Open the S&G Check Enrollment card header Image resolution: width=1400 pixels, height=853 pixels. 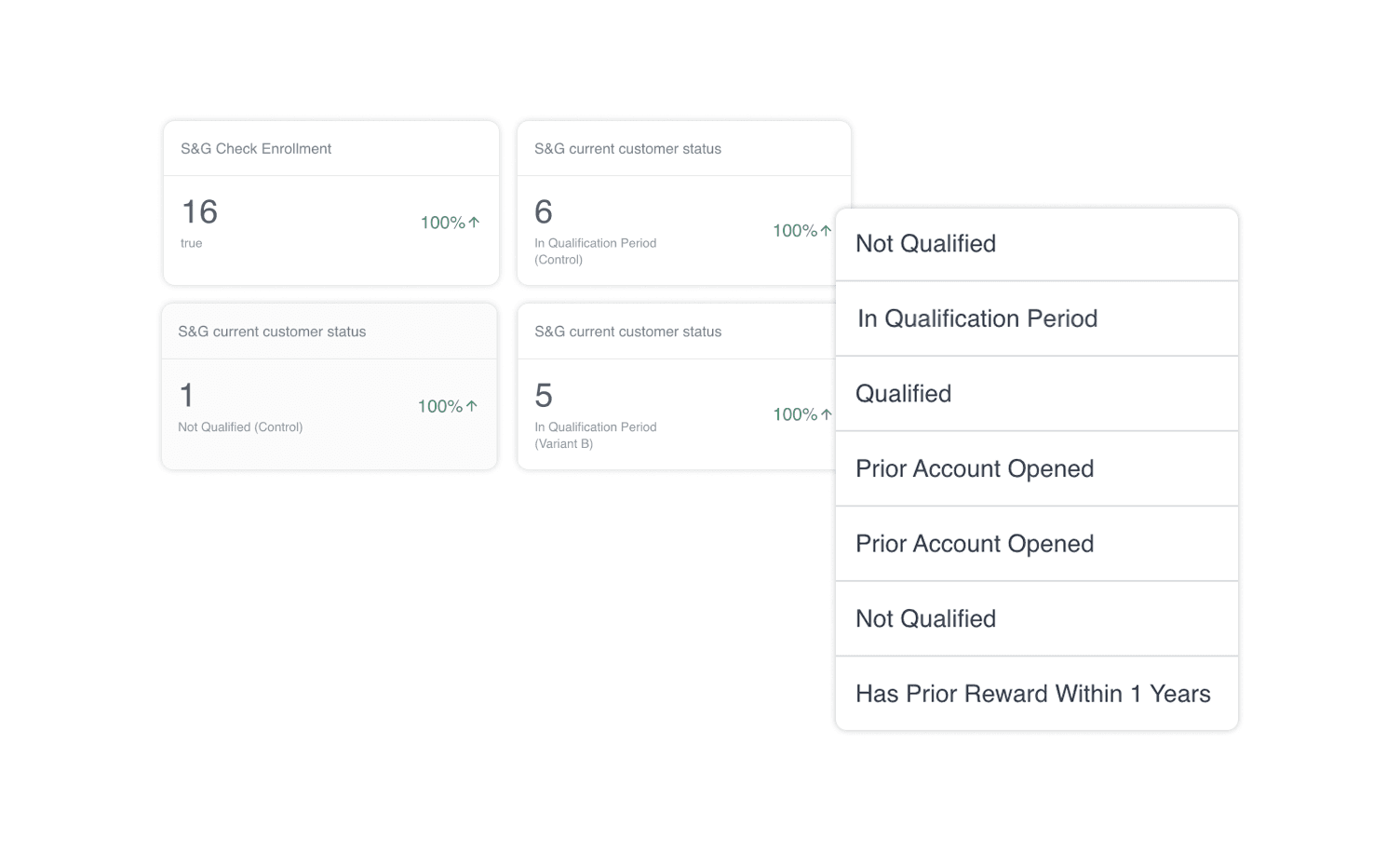point(256,148)
